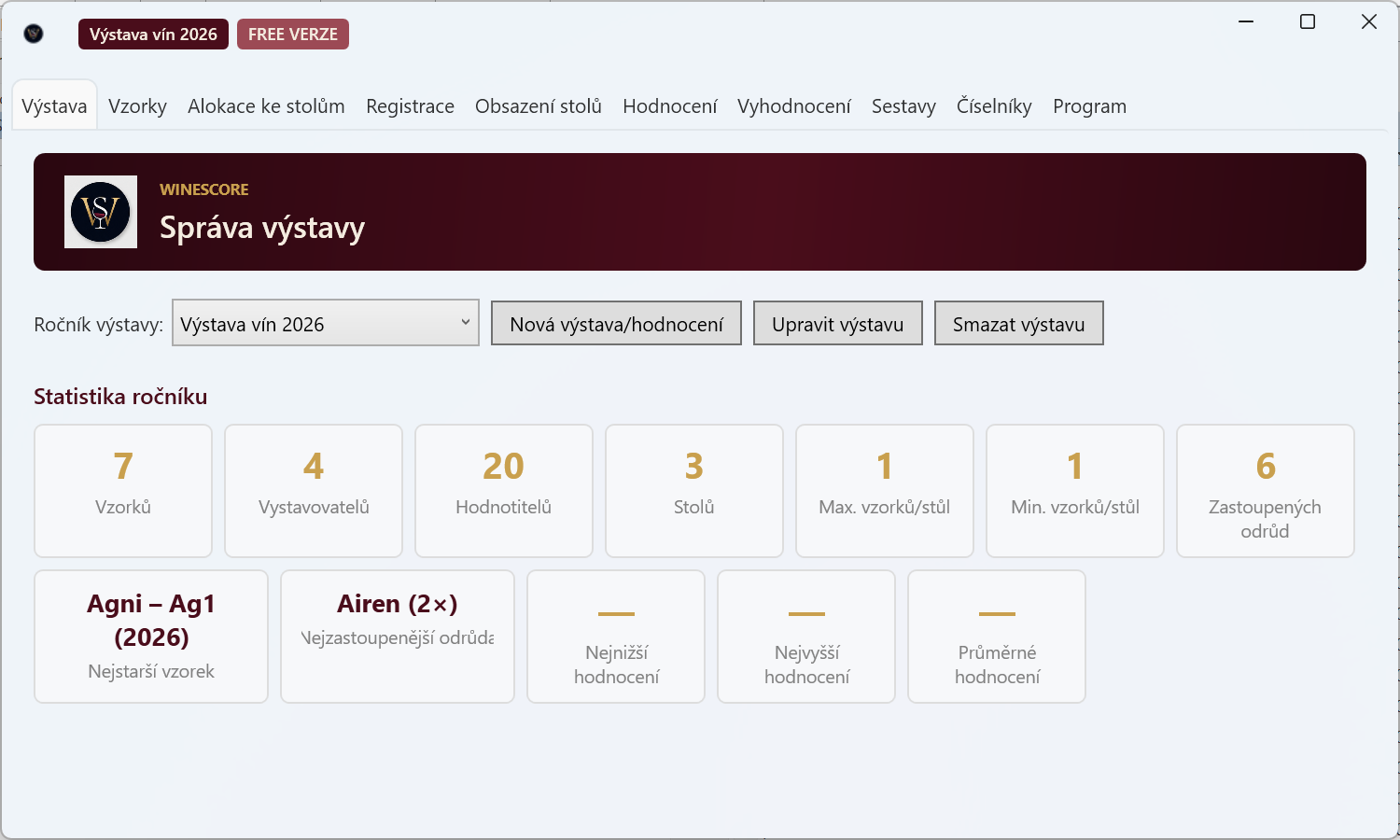This screenshot has width=1400, height=840.
Task: Click the FREE VERZE badge
Action: 293,35
